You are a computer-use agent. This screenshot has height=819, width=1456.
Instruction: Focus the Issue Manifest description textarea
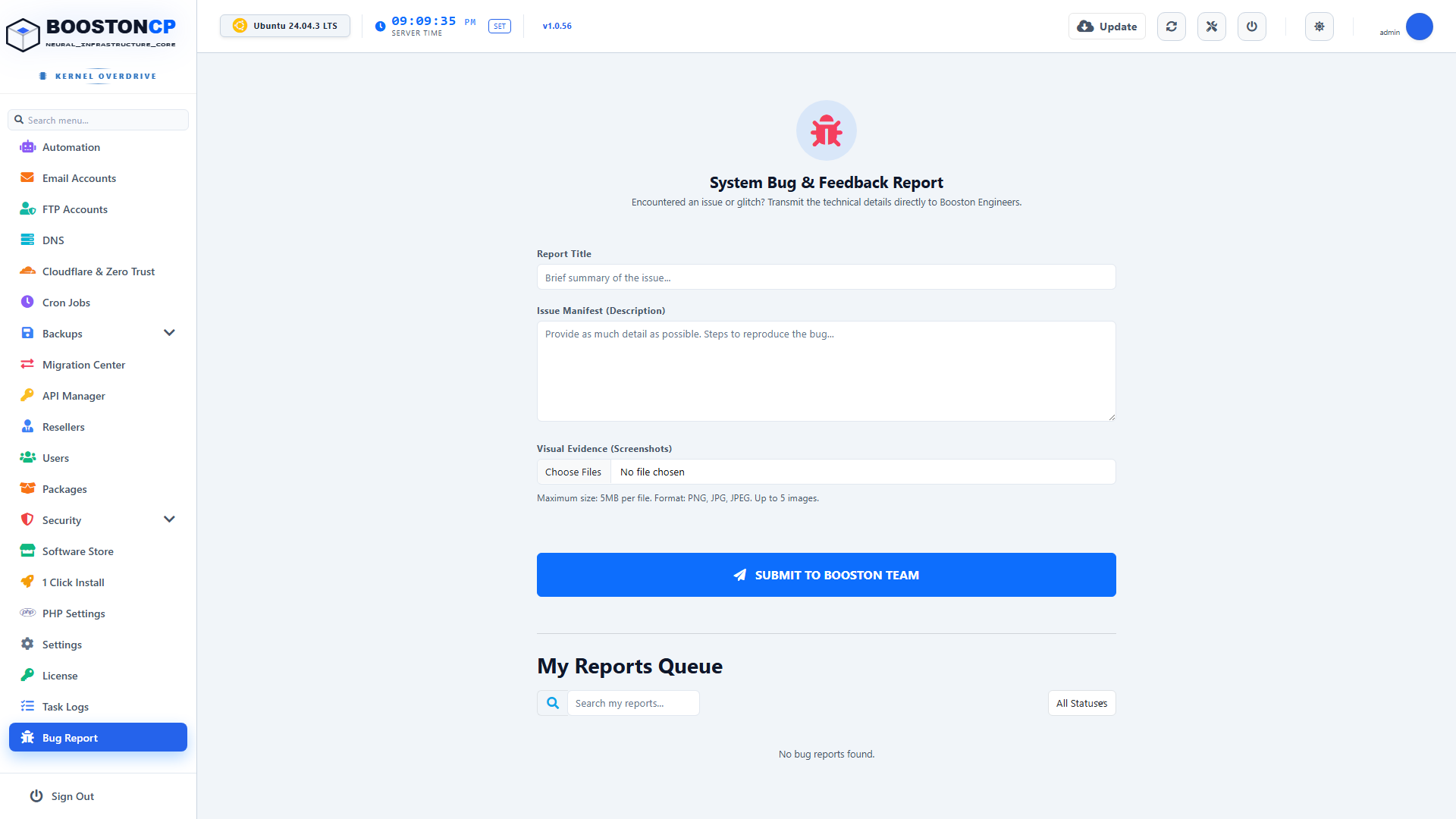(827, 371)
